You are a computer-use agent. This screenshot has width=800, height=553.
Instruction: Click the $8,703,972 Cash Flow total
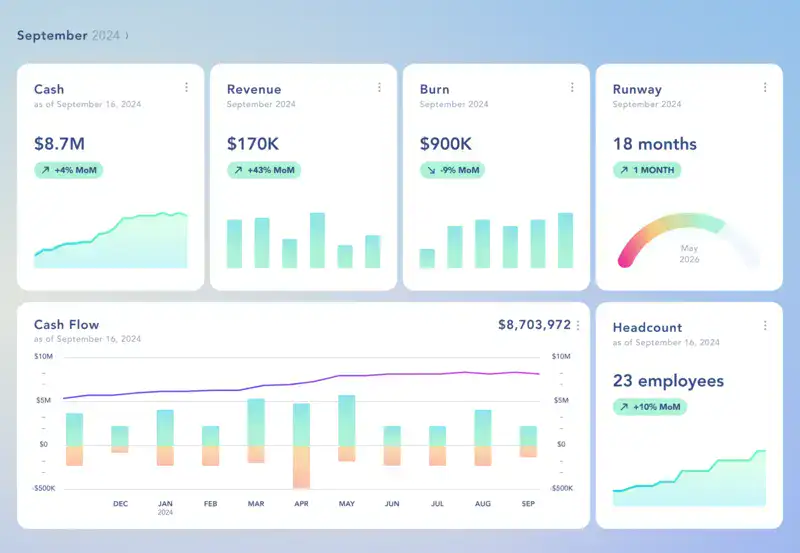point(534,325)
